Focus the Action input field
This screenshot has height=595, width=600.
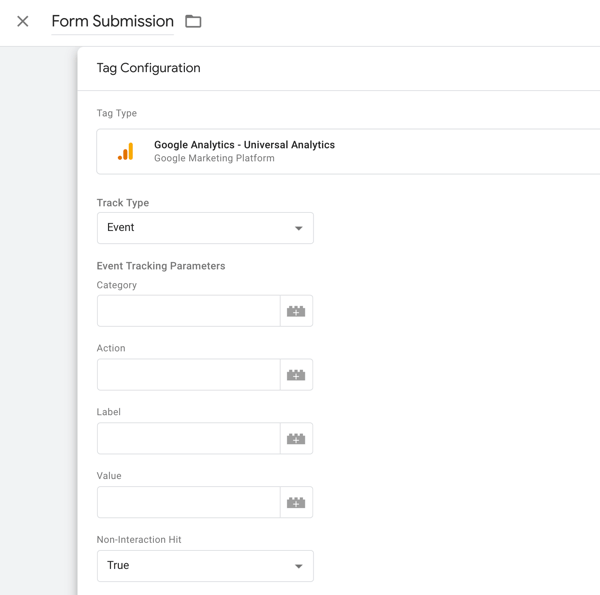189,375
